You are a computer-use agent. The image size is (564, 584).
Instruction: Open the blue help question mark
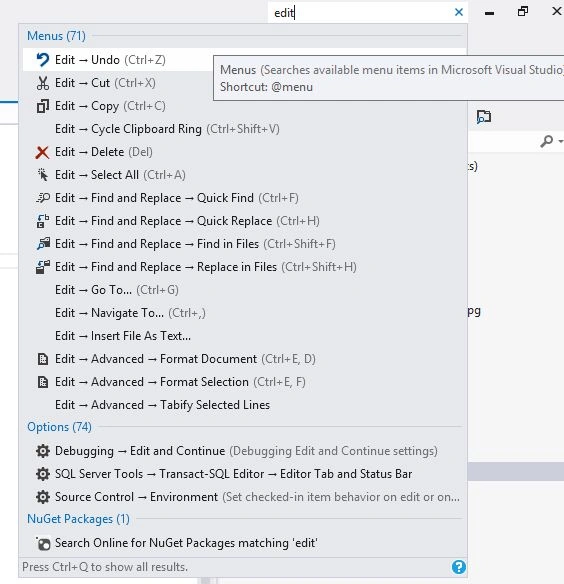[459, 567]
